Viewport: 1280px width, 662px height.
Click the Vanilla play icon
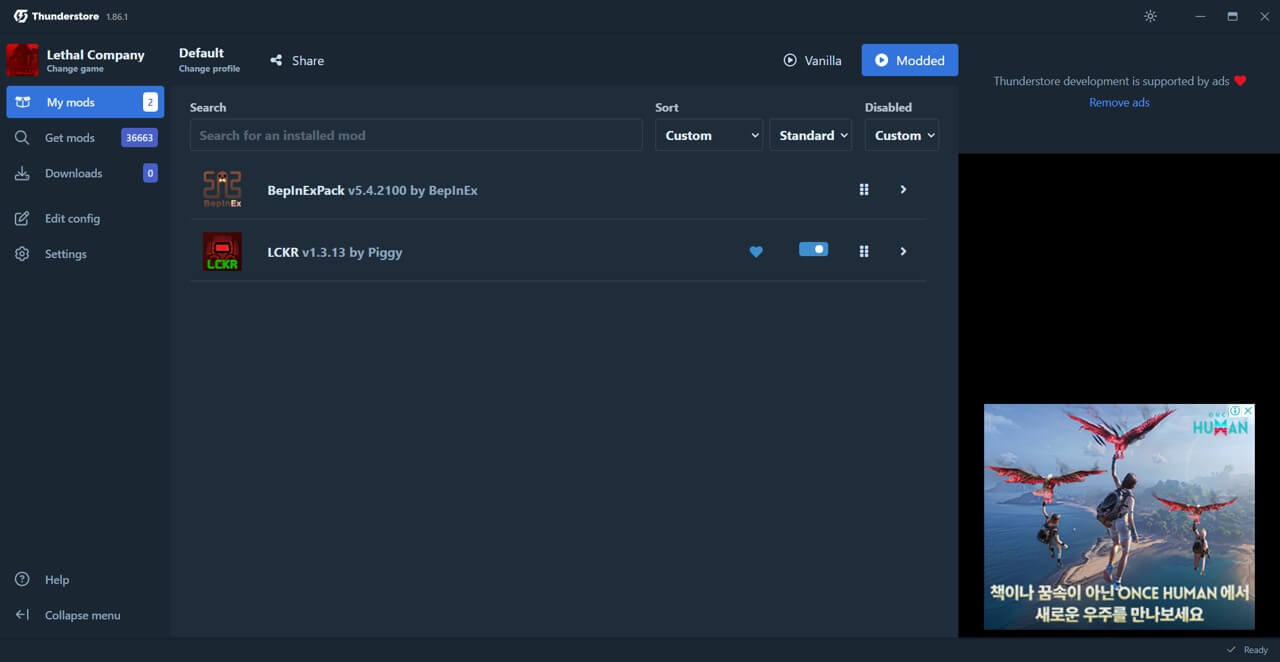point(790,60)
